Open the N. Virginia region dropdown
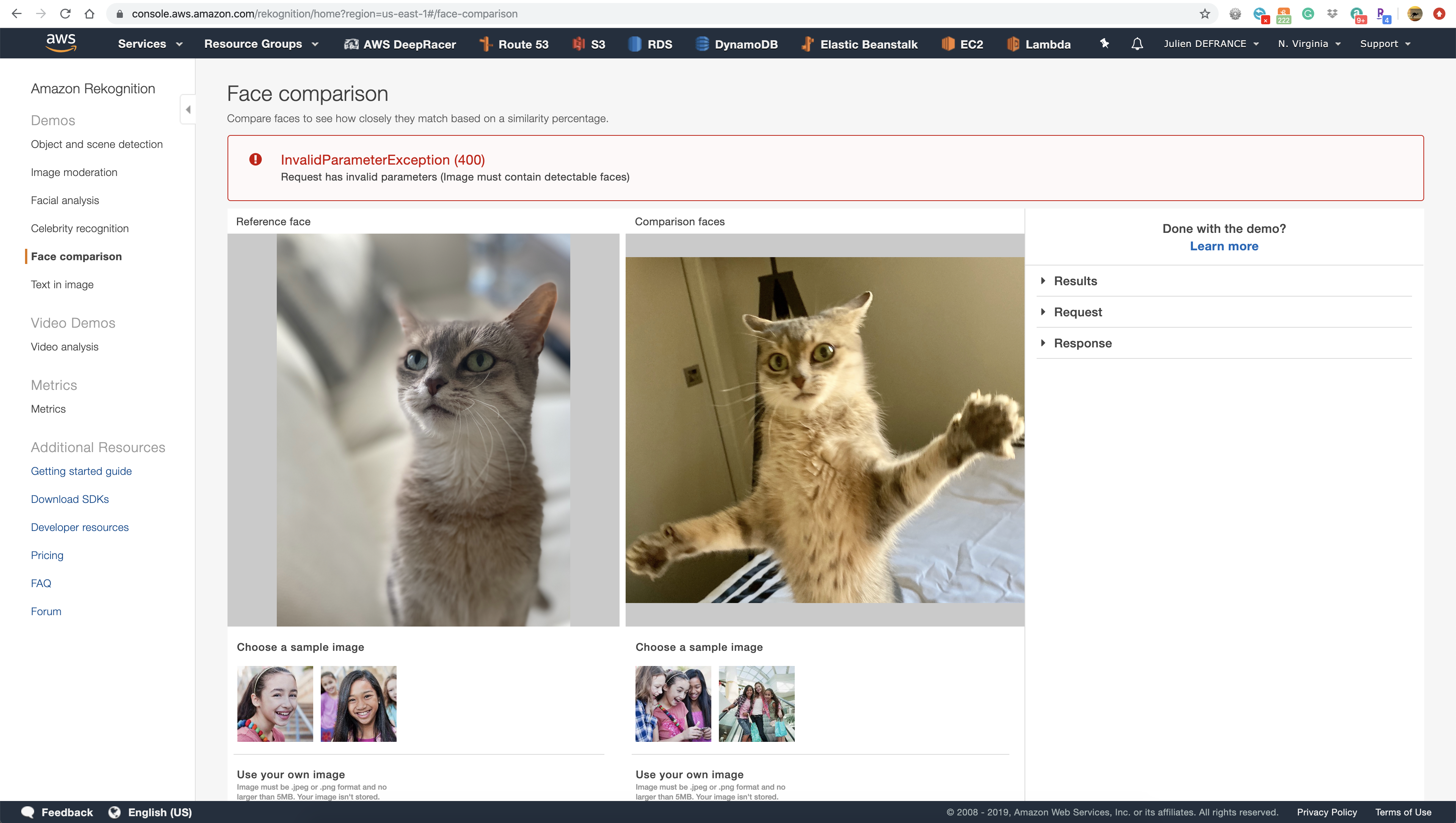 pos(1309,44)
